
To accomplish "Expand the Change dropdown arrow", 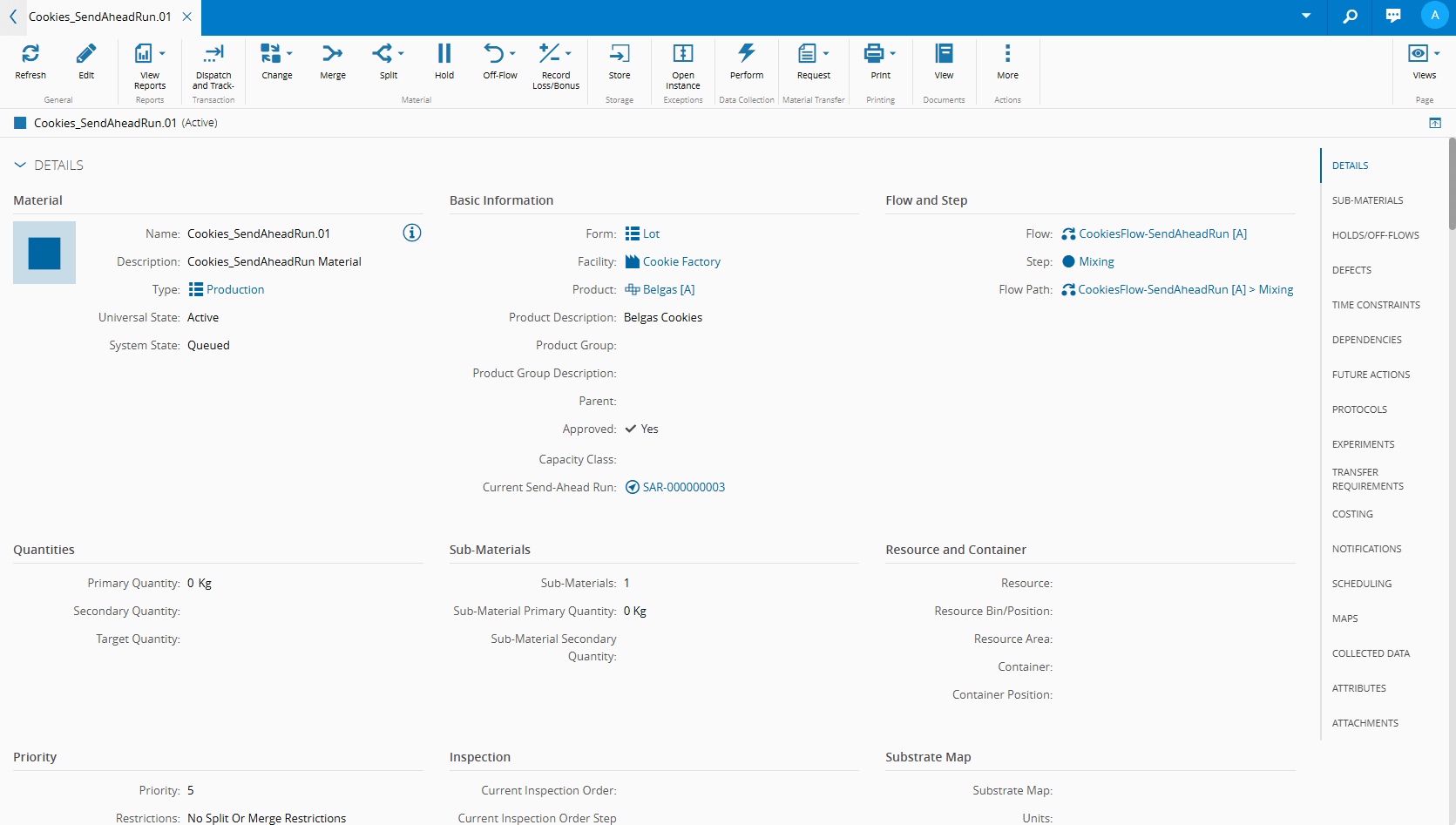I will (290, 54).
